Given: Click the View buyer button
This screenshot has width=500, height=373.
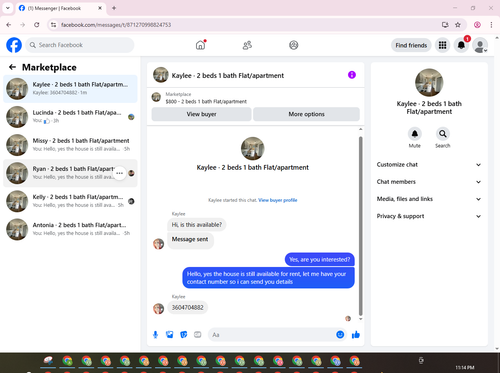Looking at the screenshot, I should pos(201,114).
